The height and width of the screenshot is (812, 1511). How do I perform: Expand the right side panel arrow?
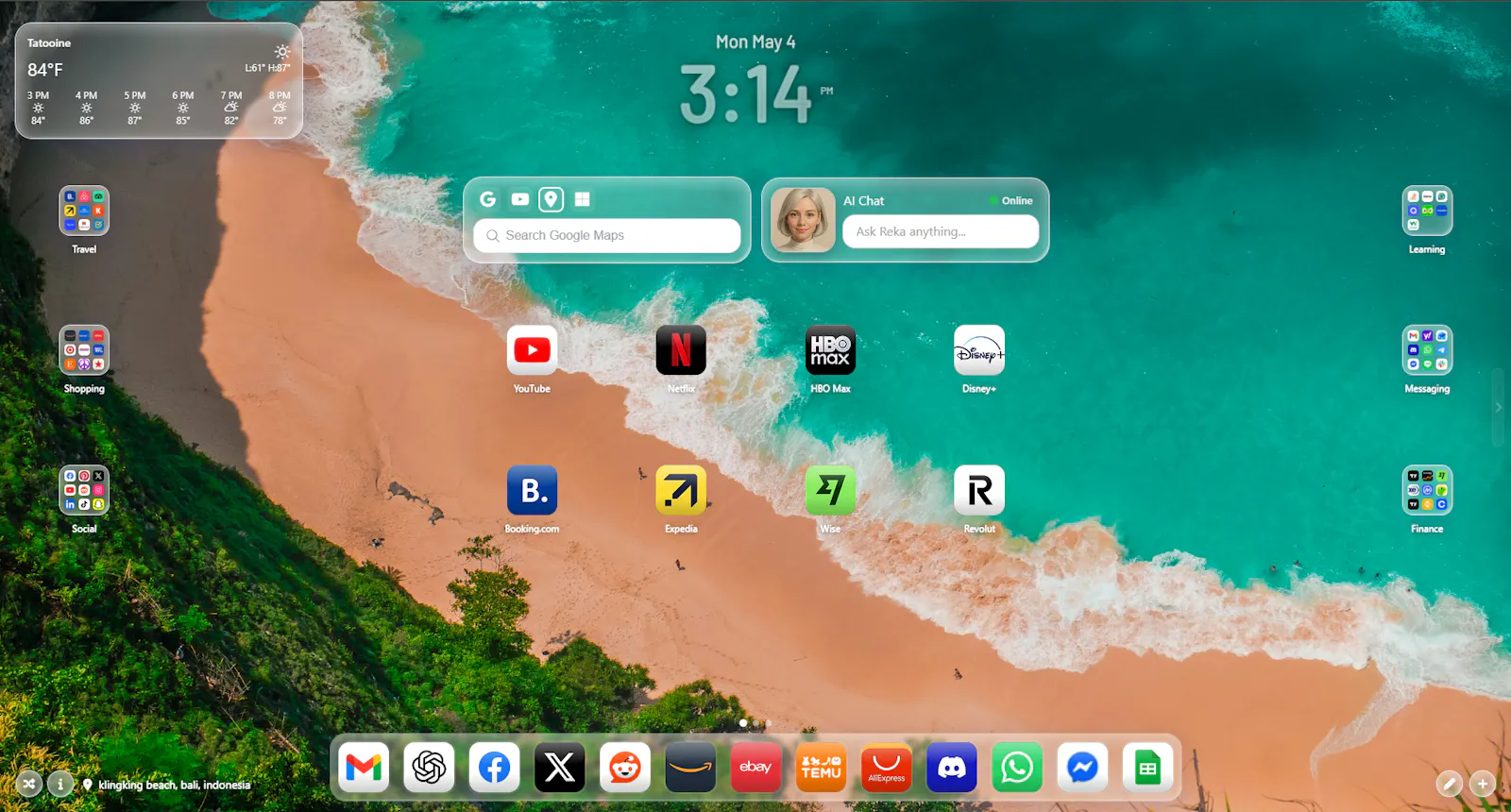point(1499,408)
